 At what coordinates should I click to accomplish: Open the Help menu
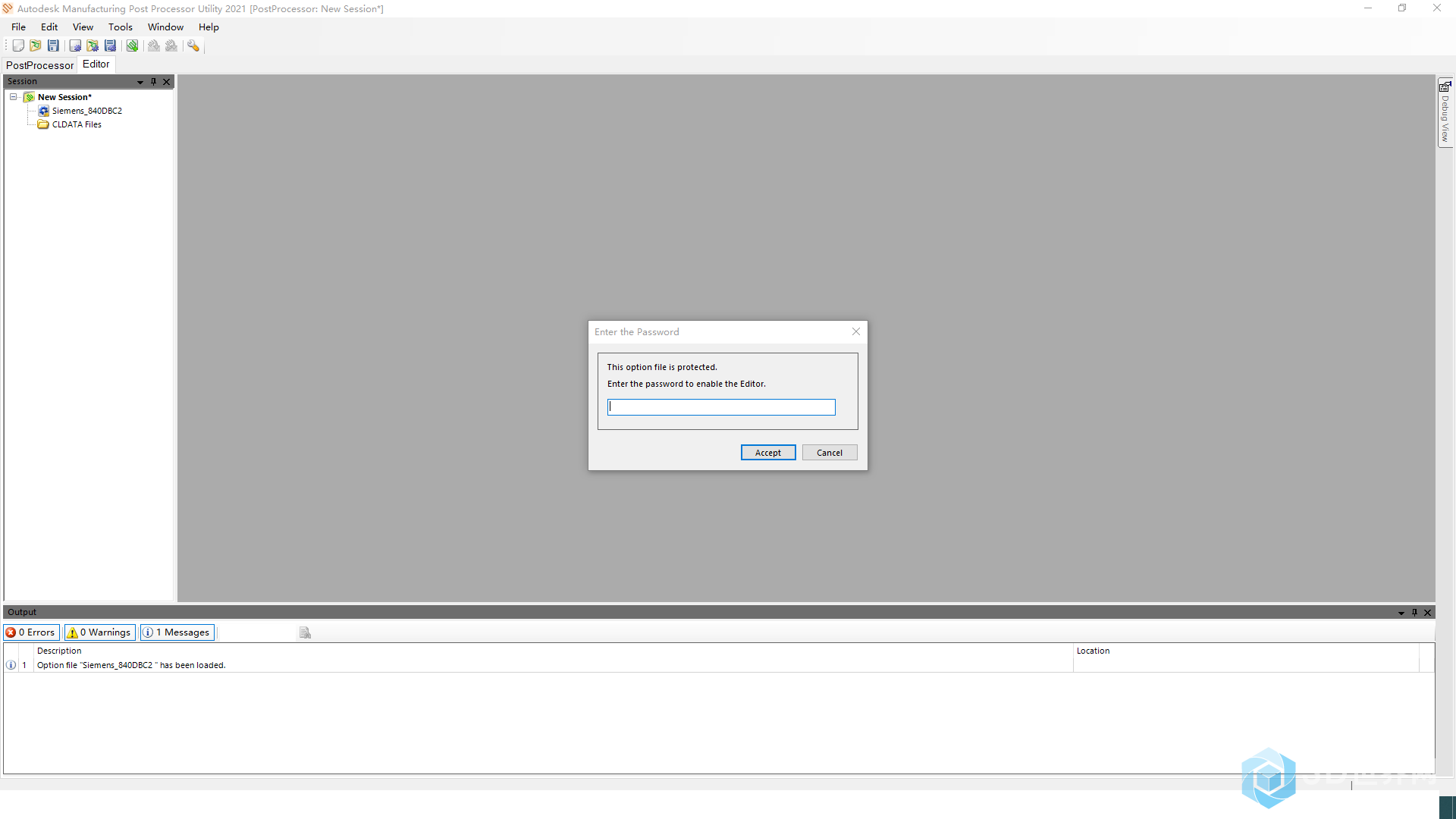click(x=209, y=27)
